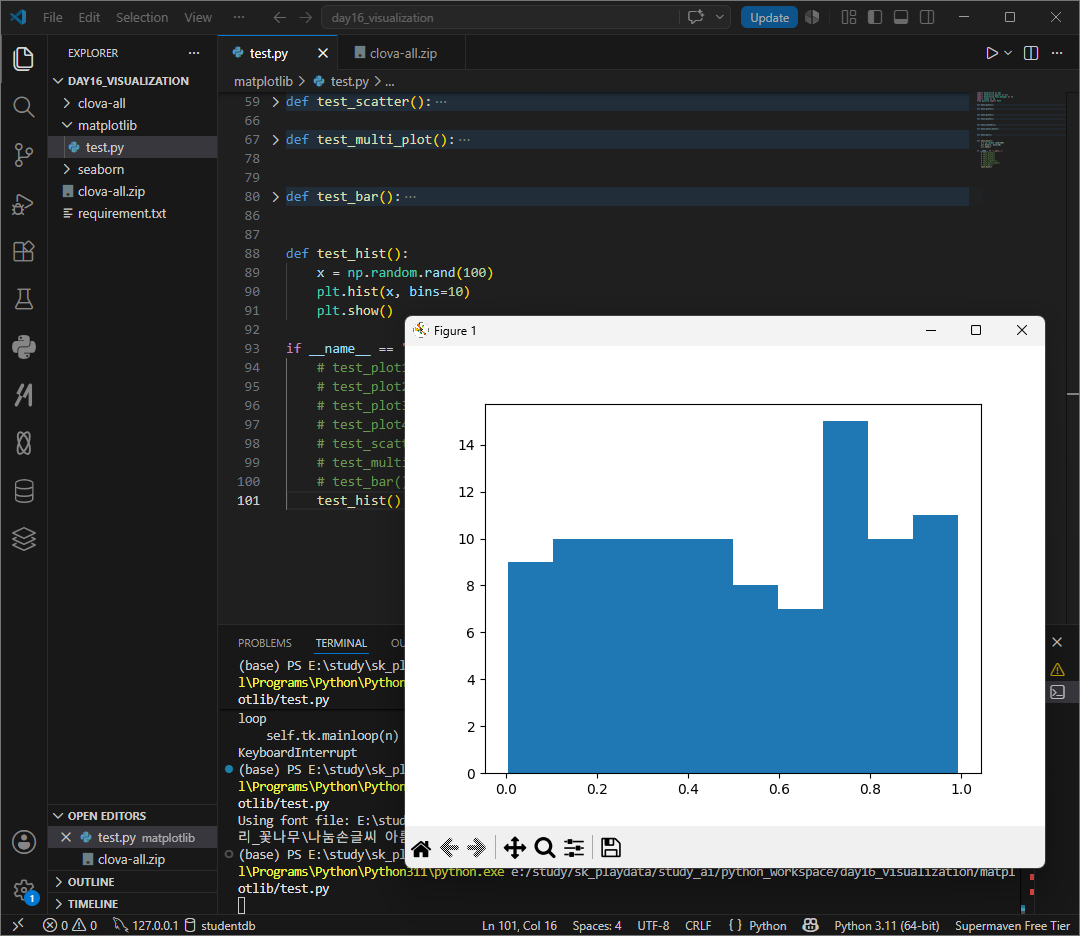Collapse the OPEN EDITORS section

click(106, 815)
